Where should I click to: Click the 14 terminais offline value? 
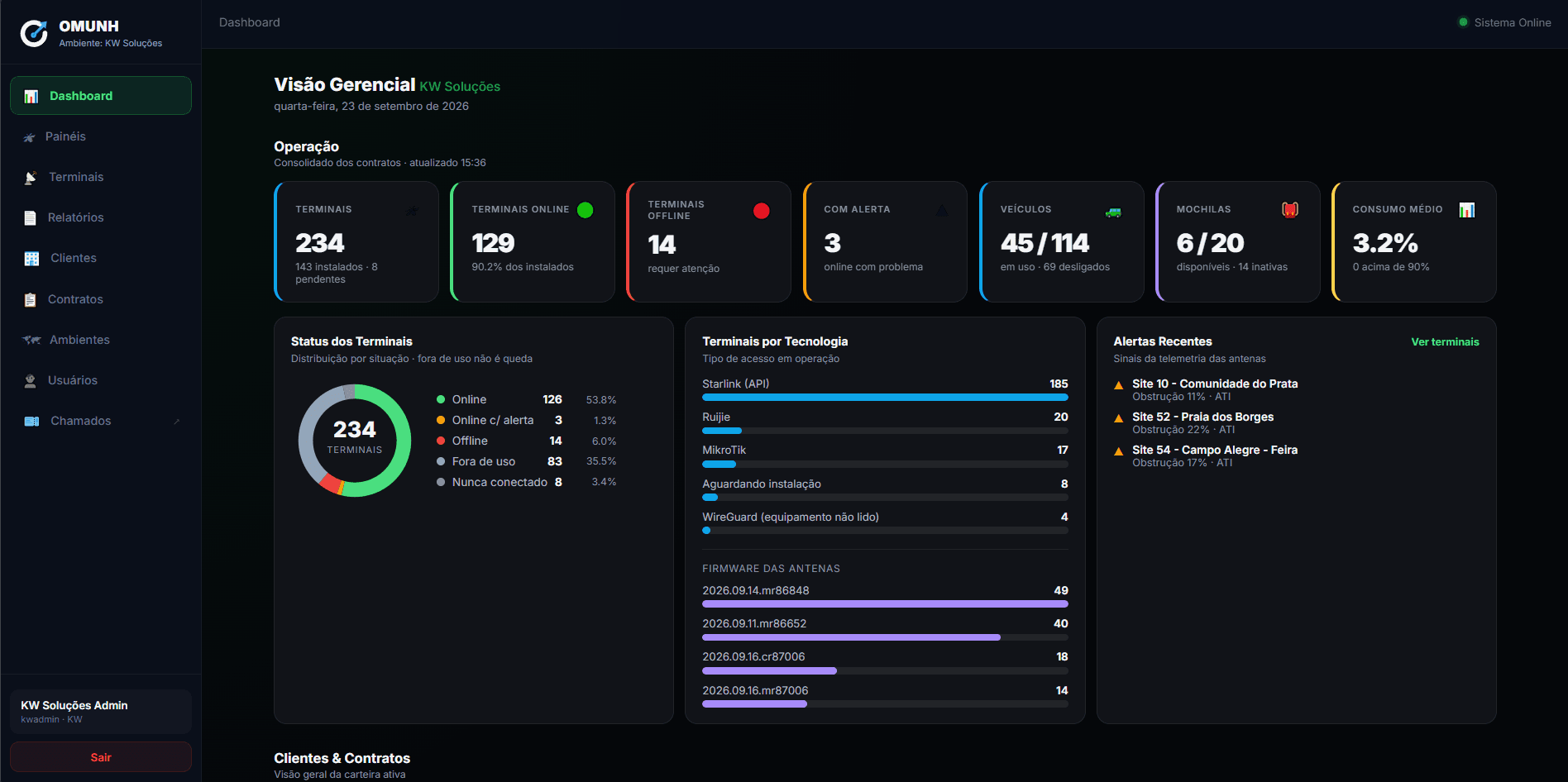[x=662, y=245]
